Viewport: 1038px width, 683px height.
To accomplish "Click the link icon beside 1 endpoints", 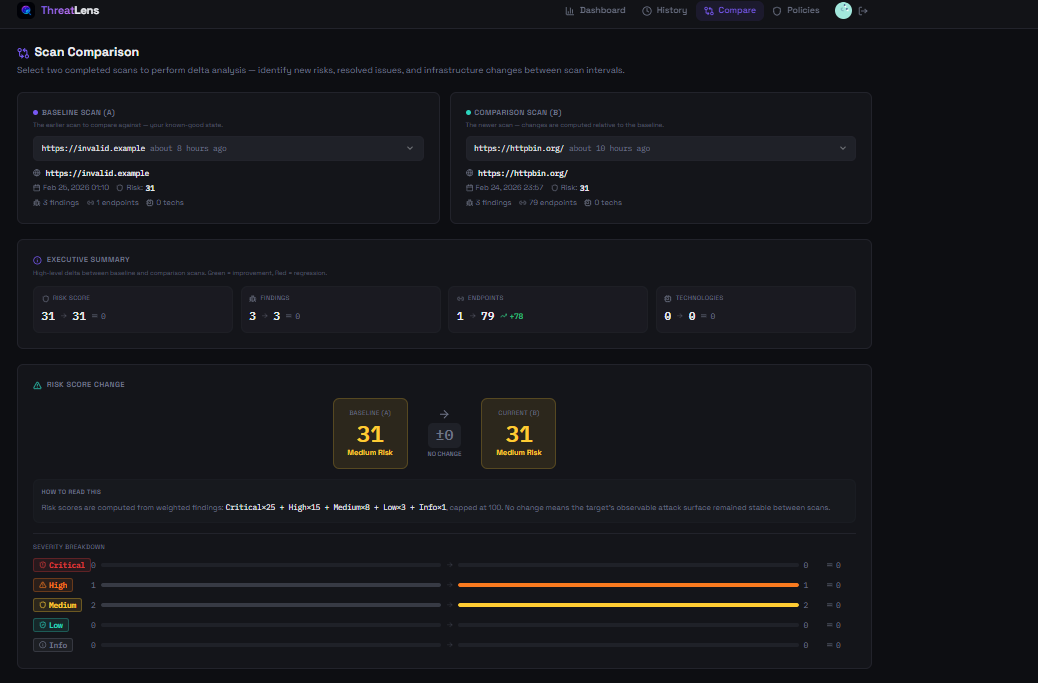I will (x=90, y=203).
